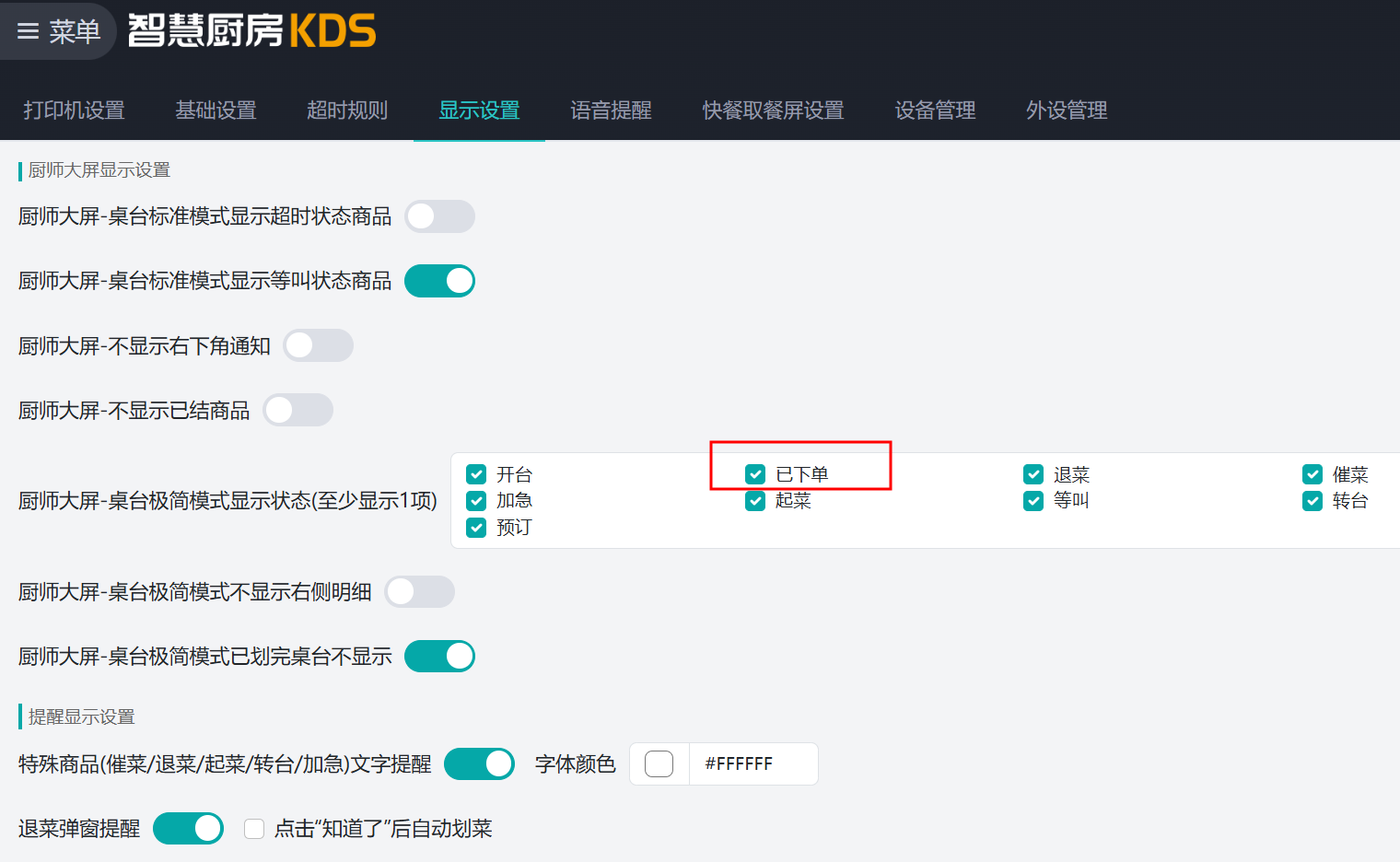Viewport: 1400px width, 862px height.
Task: Uncheck the 等叫 checkbox
Action: tap(1033, 500)
